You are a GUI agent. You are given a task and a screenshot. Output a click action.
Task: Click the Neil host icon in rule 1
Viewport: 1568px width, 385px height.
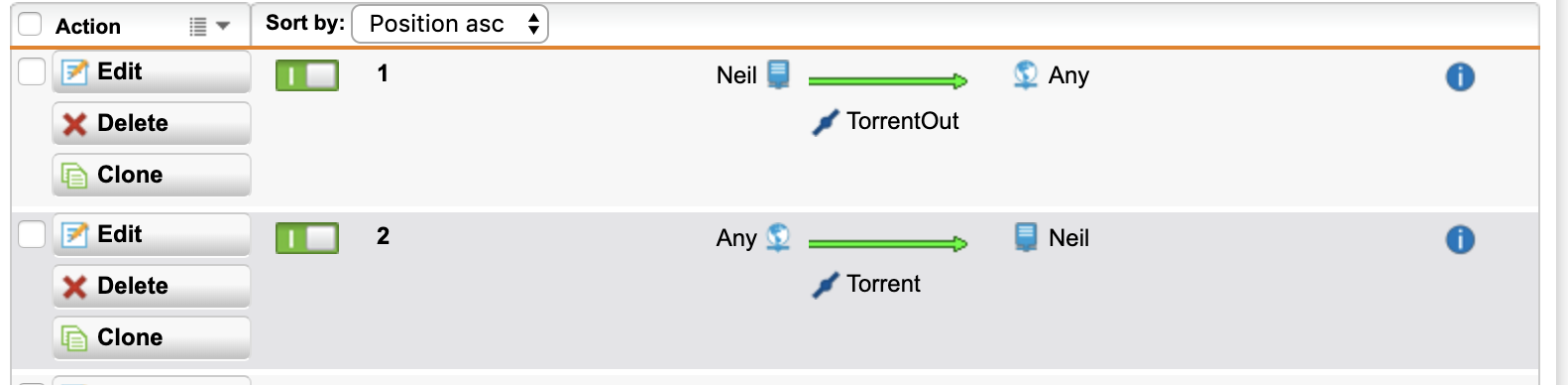[779, 74]
